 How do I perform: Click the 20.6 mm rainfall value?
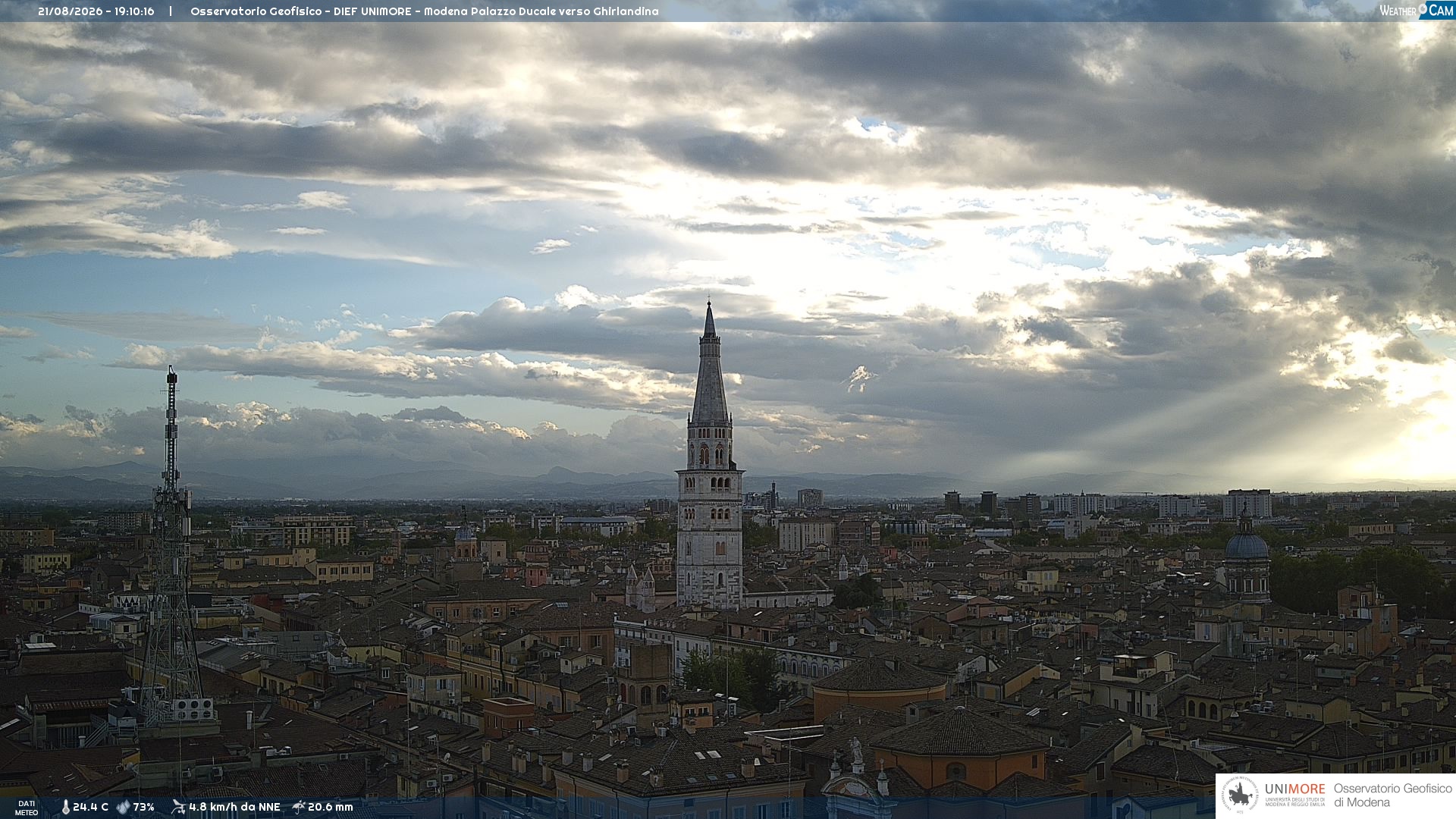coord(331,807)
